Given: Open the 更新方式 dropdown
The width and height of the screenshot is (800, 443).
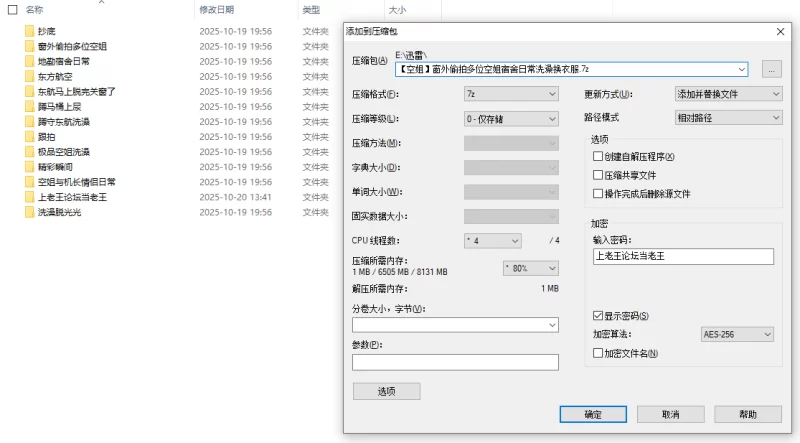Looking at the screenshot, I should click(x=728, y=94).
